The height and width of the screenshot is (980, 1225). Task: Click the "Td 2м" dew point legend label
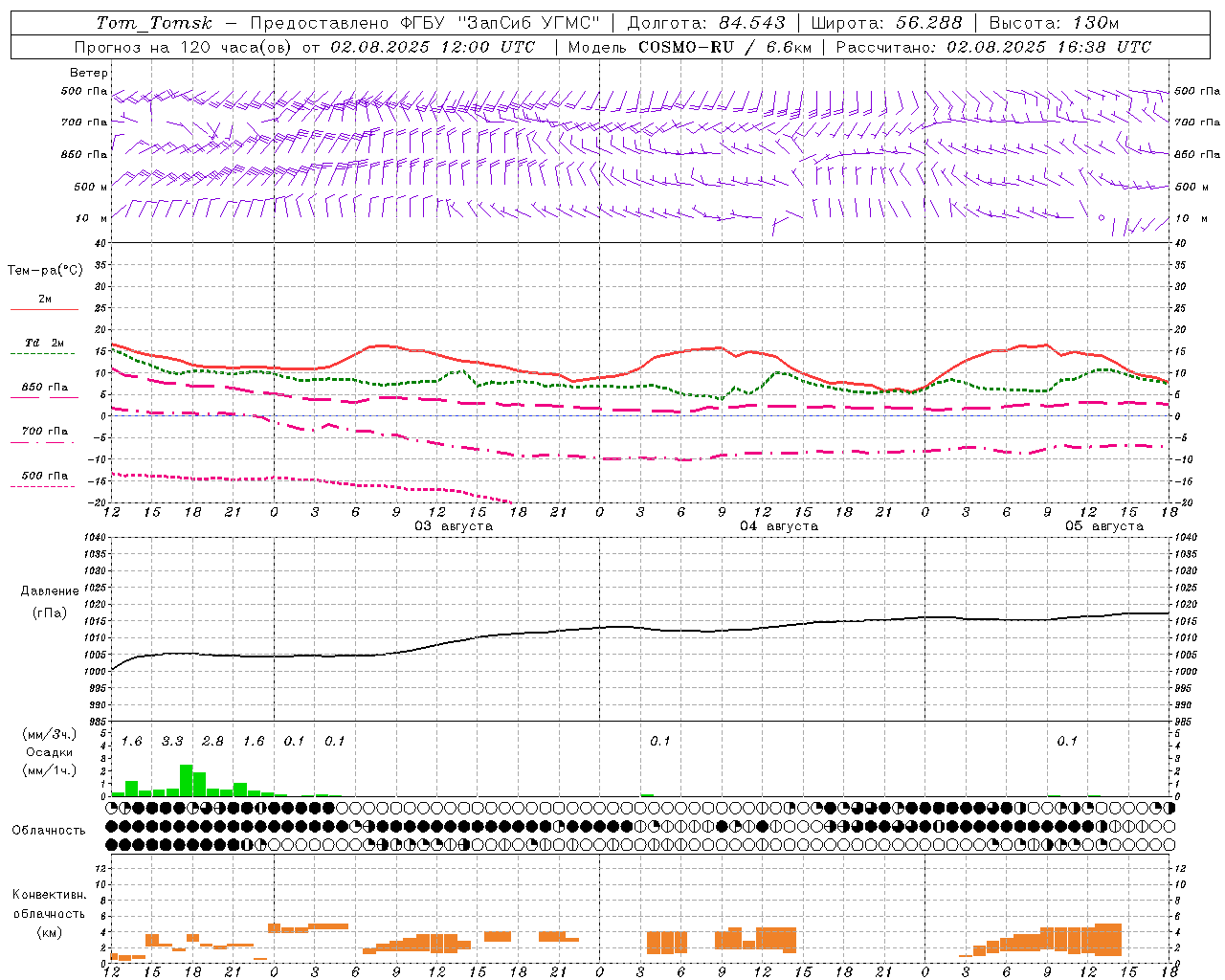click(45, 343)
